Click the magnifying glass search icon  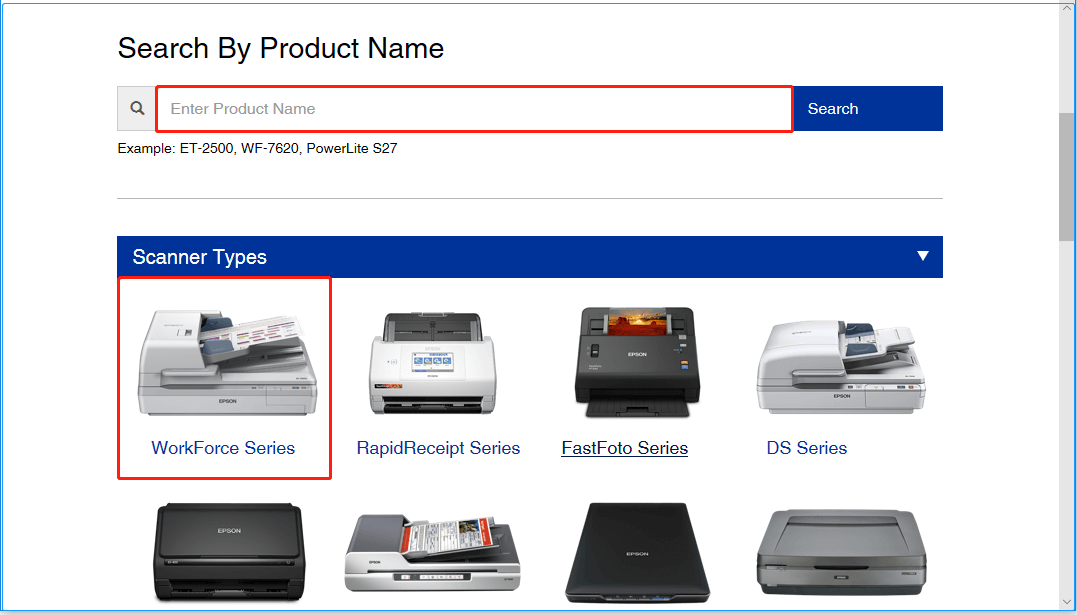[136, 108]
